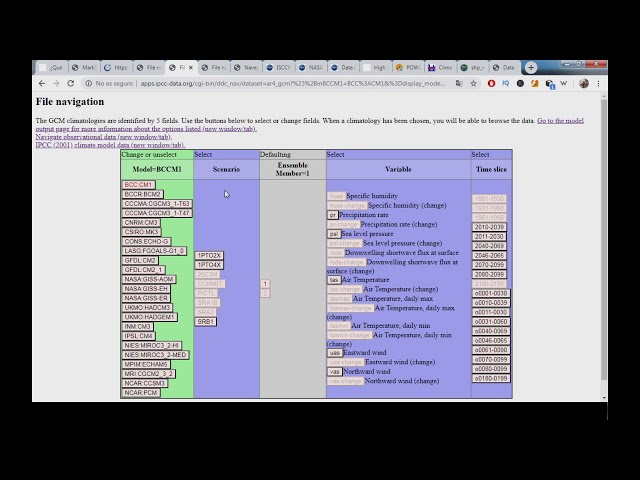Select the psl Sea level pressure variable

pos(334,234)
